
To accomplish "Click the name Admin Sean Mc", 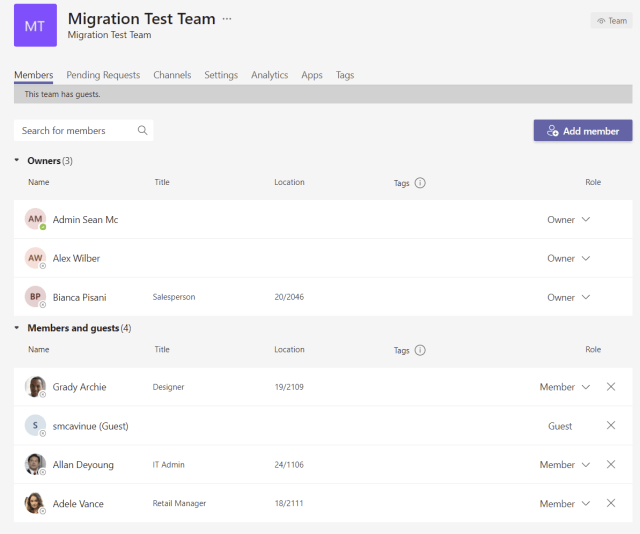I will 85,220.
